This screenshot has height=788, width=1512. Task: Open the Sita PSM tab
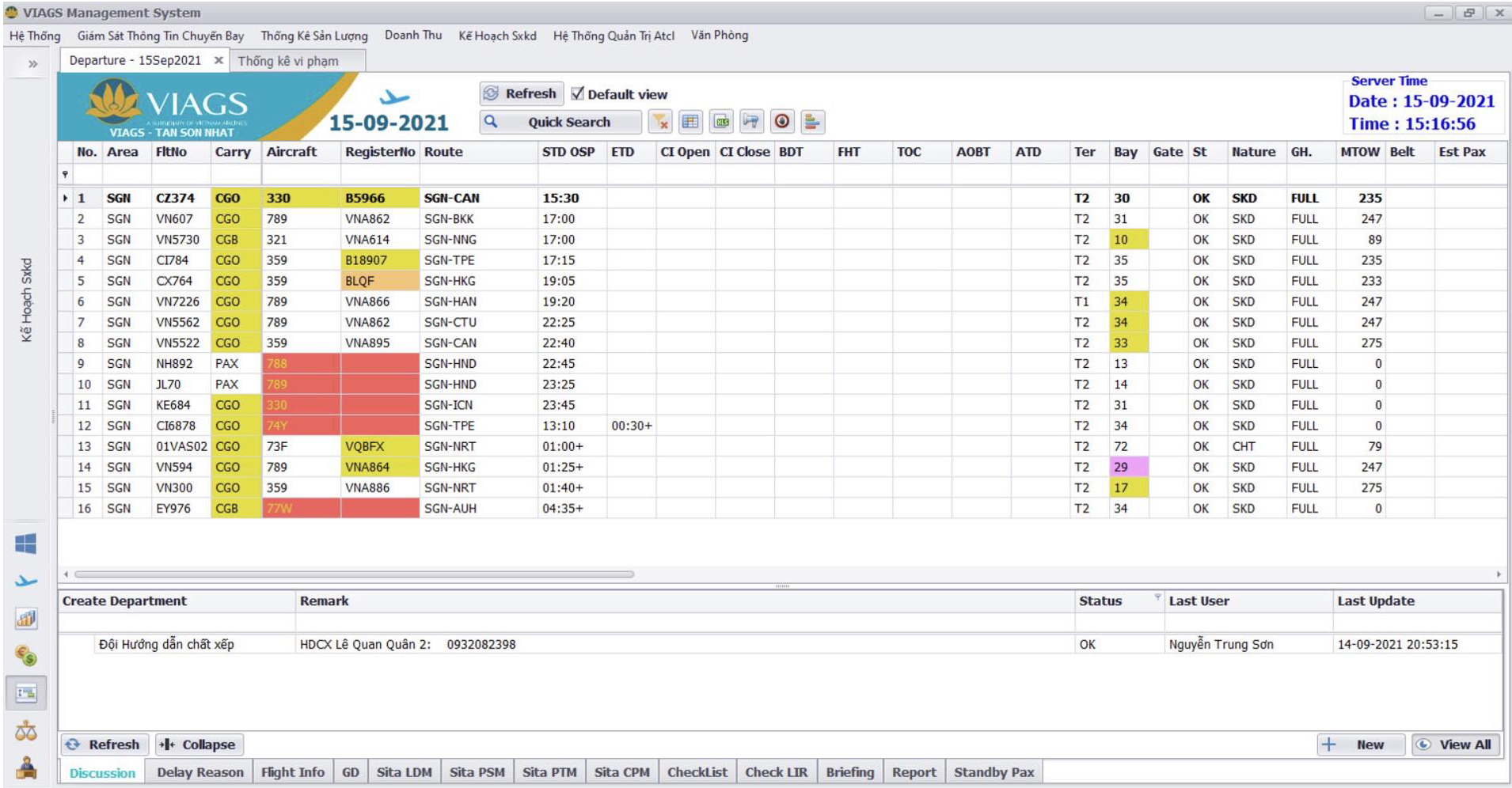477,772
